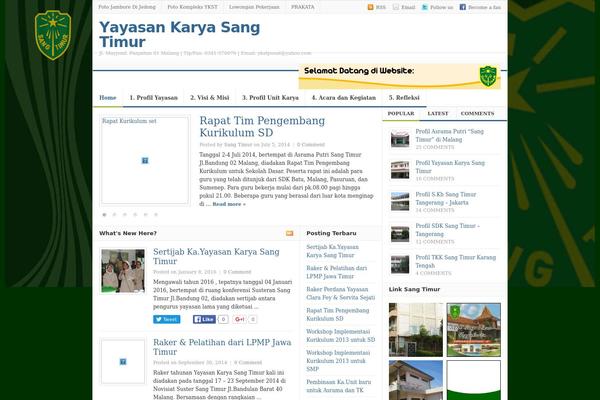Click the Yayasan Karya Sang Timur site title
Screen dimensions: 600x400
click(179, 34)
